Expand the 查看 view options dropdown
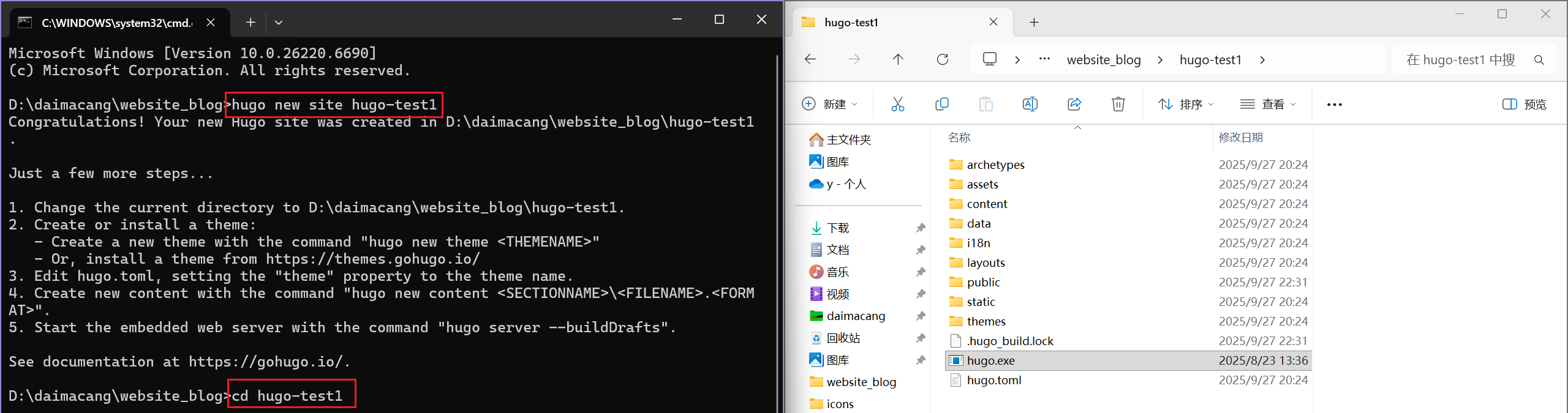This screenshot has width=1568, height=413. (1268, 105)
